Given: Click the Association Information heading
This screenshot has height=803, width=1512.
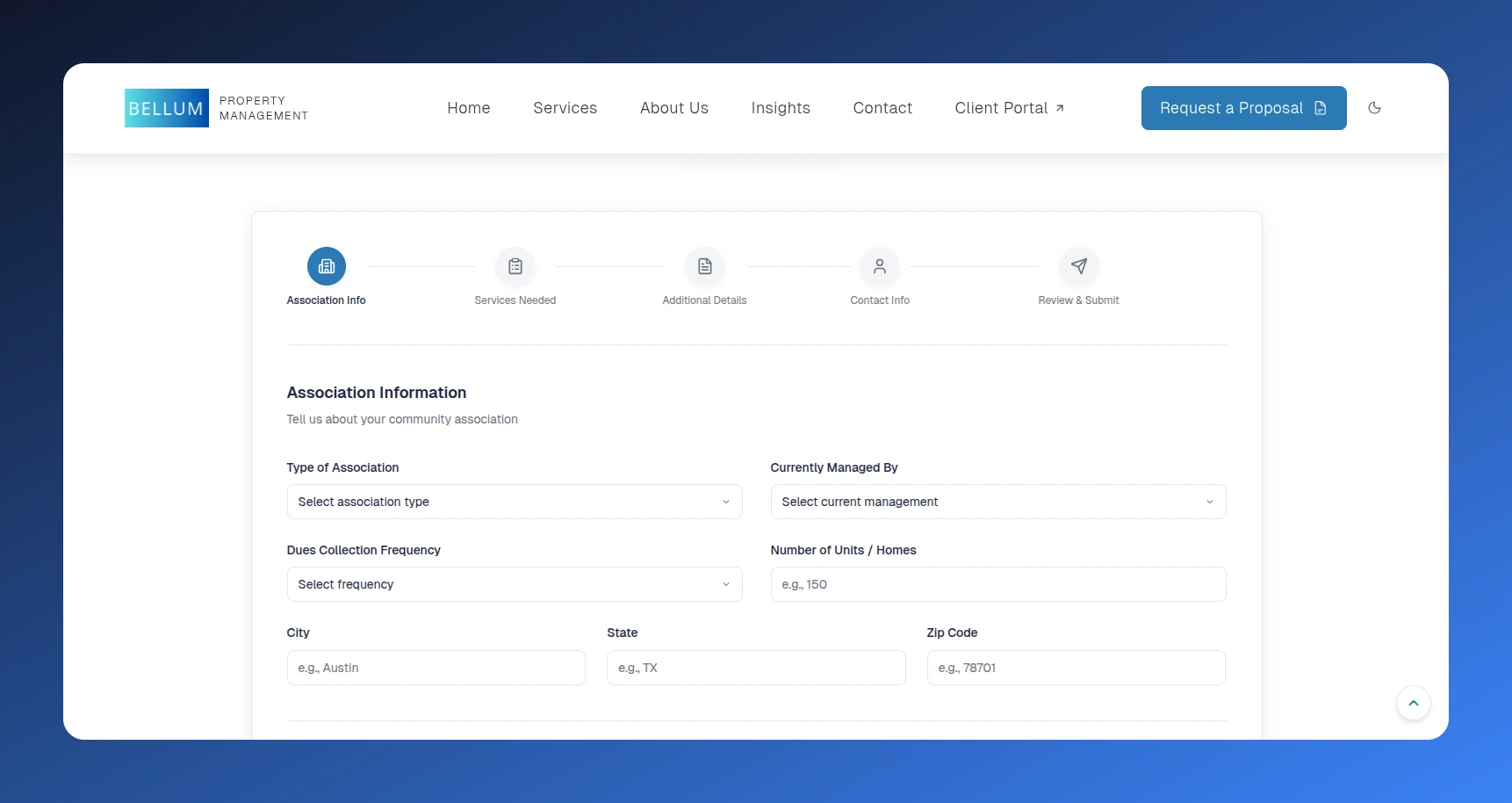Looking at the screenshot, I should [x=377, y=393].
